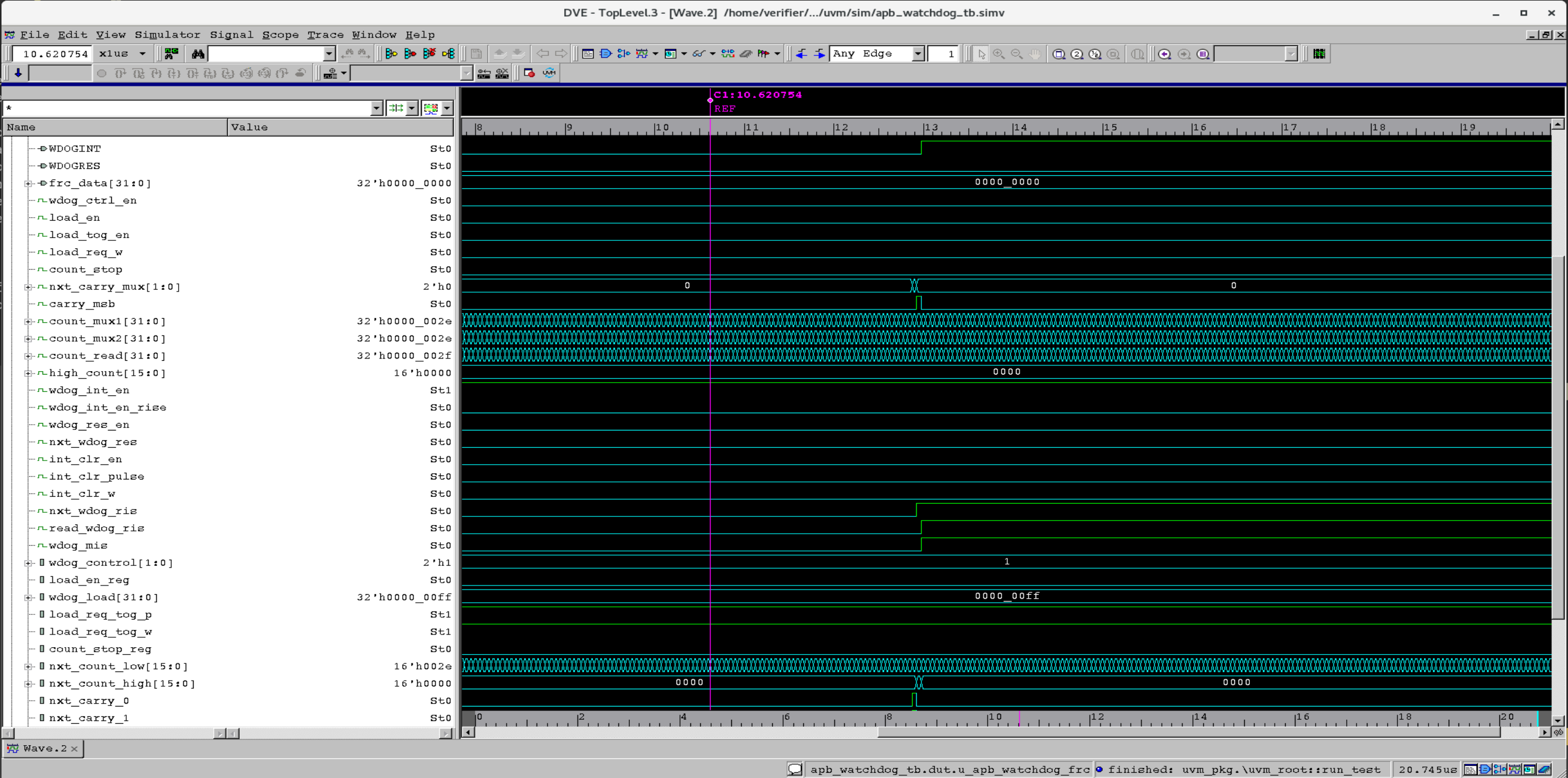Open the x1us time unit dropdown
The image size is (1568, 778).
[142, 54]
